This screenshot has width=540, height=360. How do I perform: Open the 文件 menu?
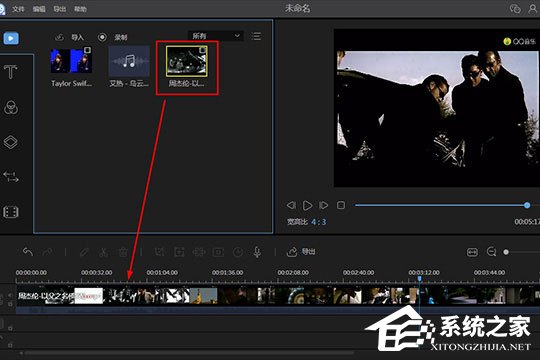(18, 9)
